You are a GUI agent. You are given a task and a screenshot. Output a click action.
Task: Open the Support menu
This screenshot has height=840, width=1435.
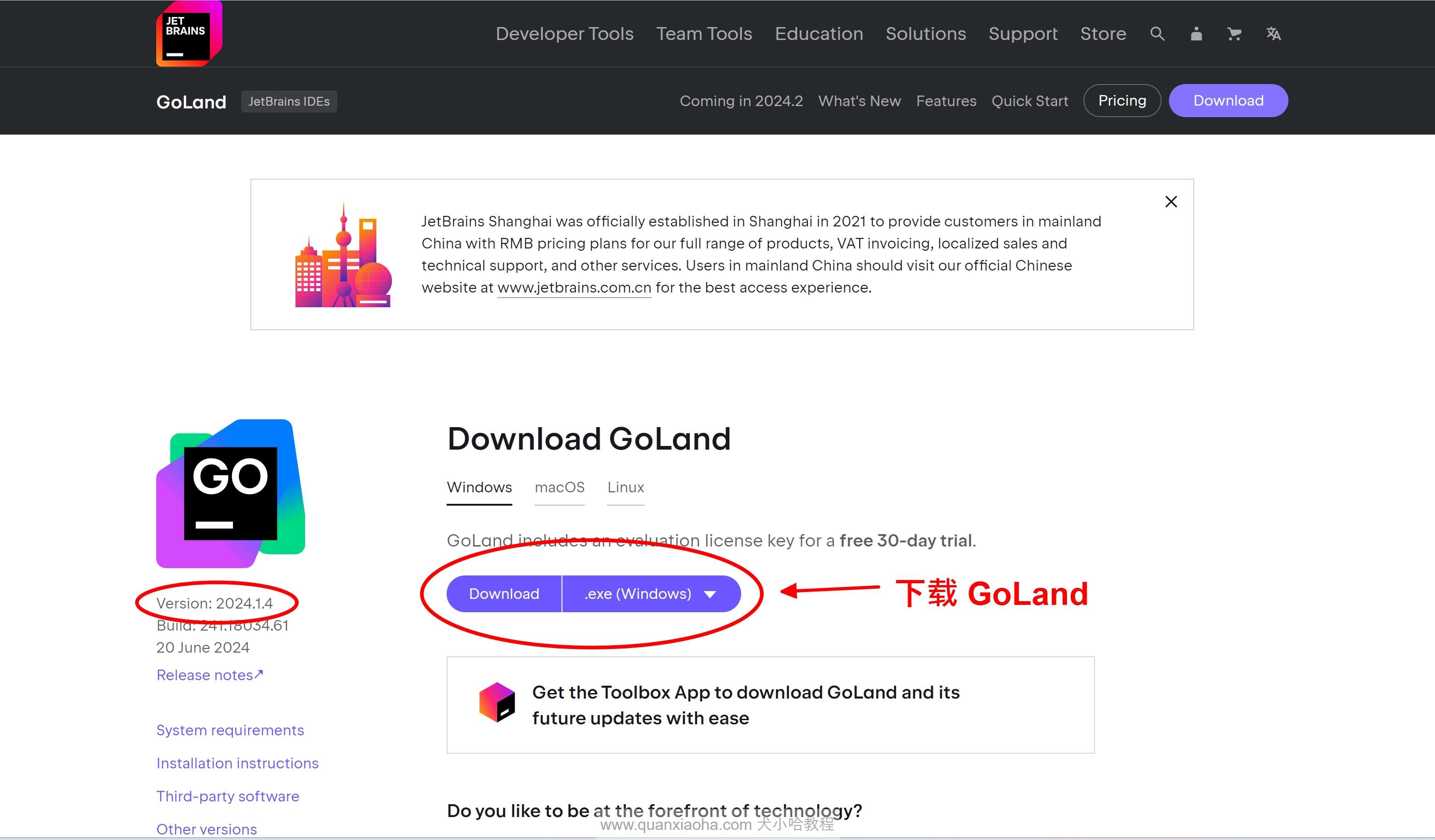[1023, 34]
